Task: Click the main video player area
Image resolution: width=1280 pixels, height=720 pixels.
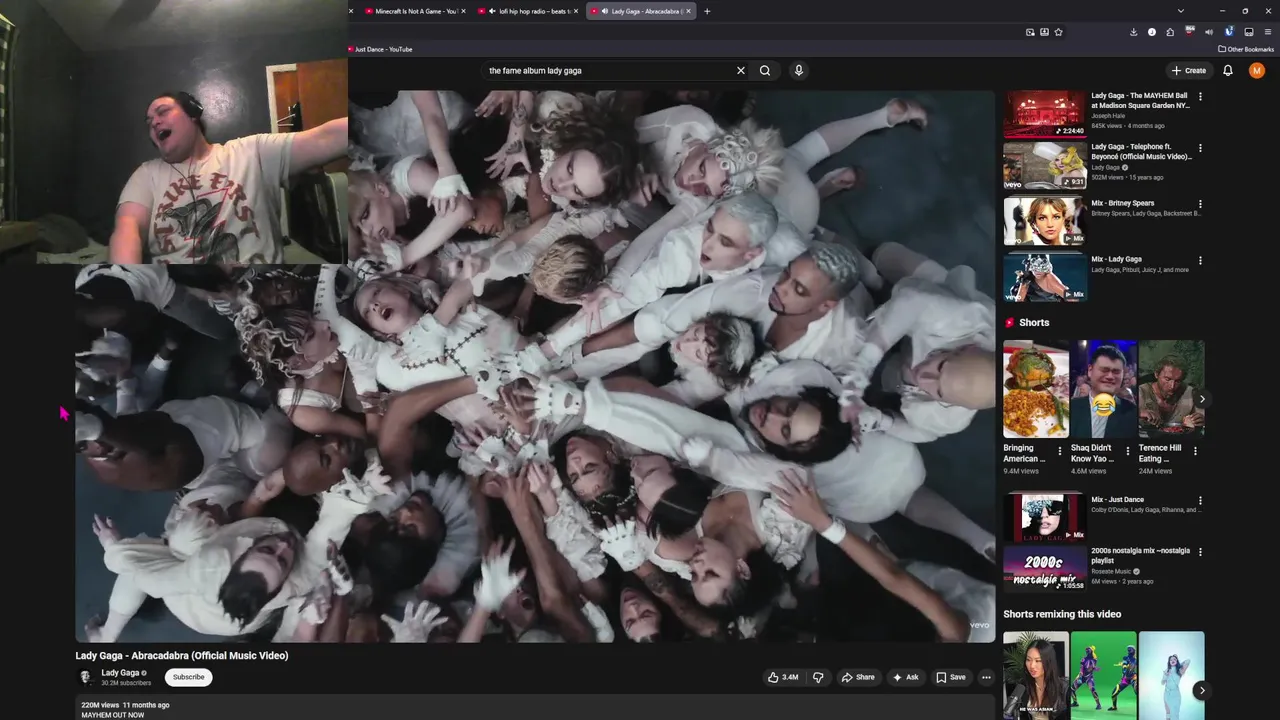Action: click(x=535, y=366)
